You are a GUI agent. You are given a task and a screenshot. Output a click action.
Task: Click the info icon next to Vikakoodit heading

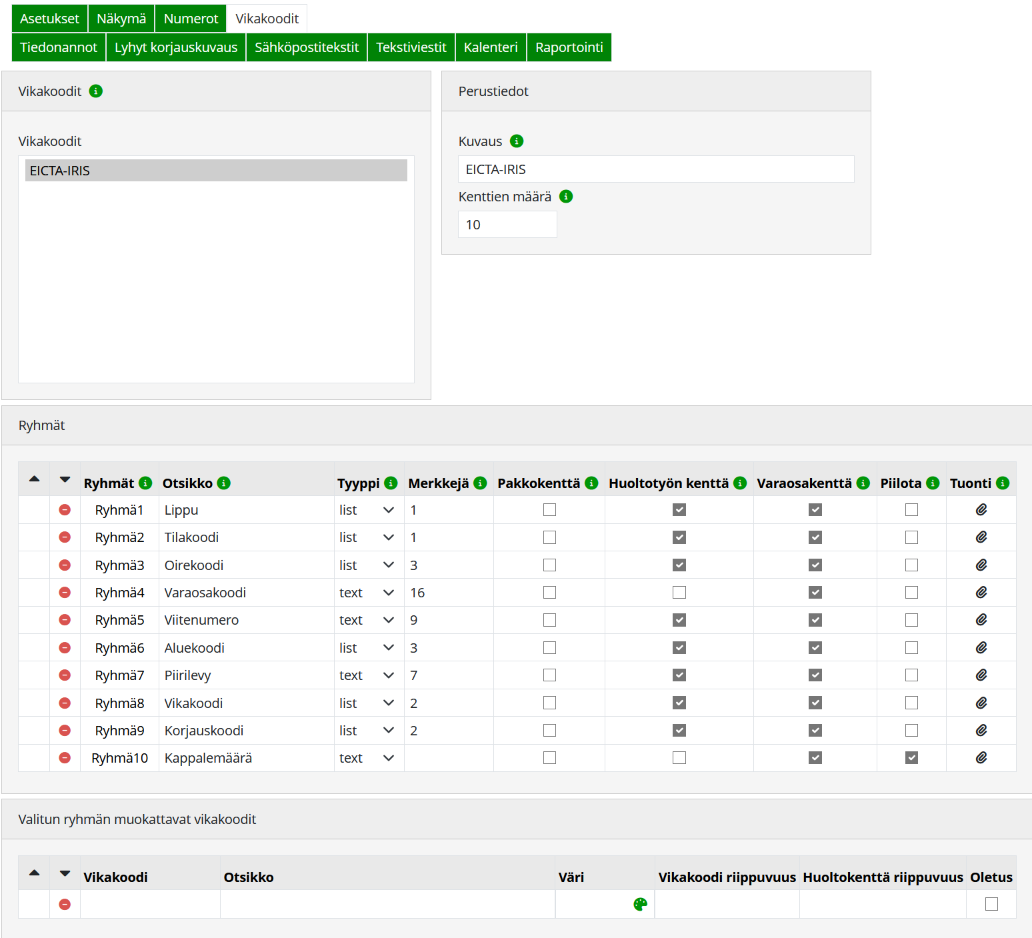(x=96, y=91)
